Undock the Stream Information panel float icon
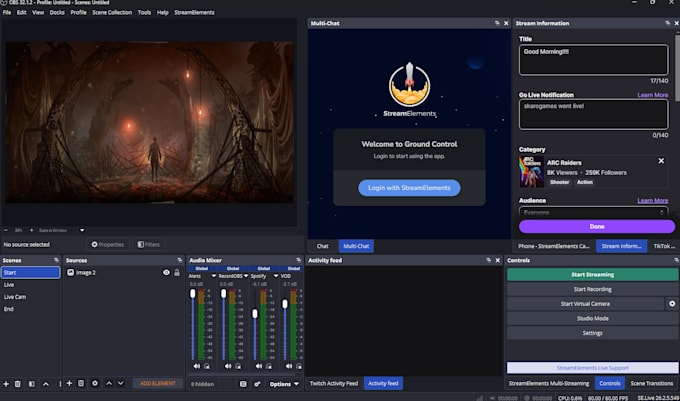This screenshot has height=401, width=680. point(667,23)
